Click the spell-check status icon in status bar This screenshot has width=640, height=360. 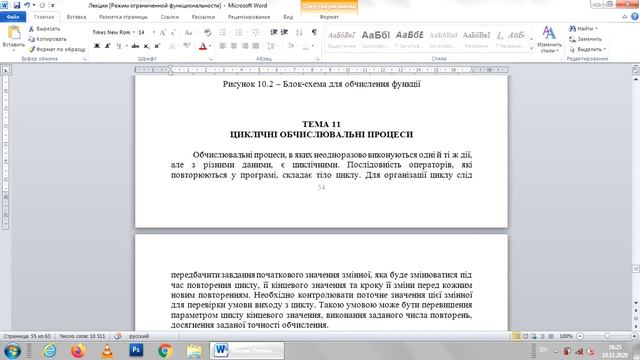pyautogui.click(x=118, y=336)
